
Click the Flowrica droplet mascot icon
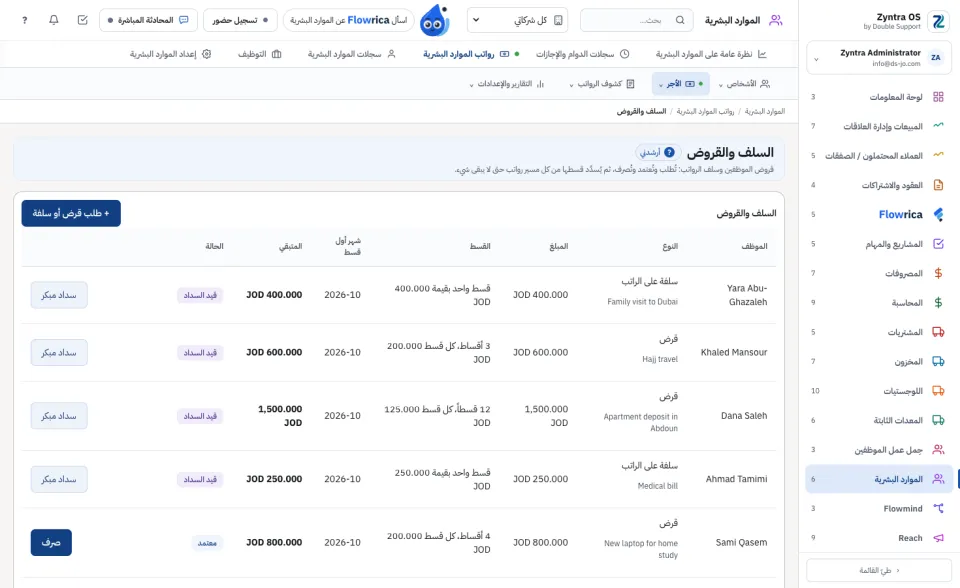coord(435,20)
